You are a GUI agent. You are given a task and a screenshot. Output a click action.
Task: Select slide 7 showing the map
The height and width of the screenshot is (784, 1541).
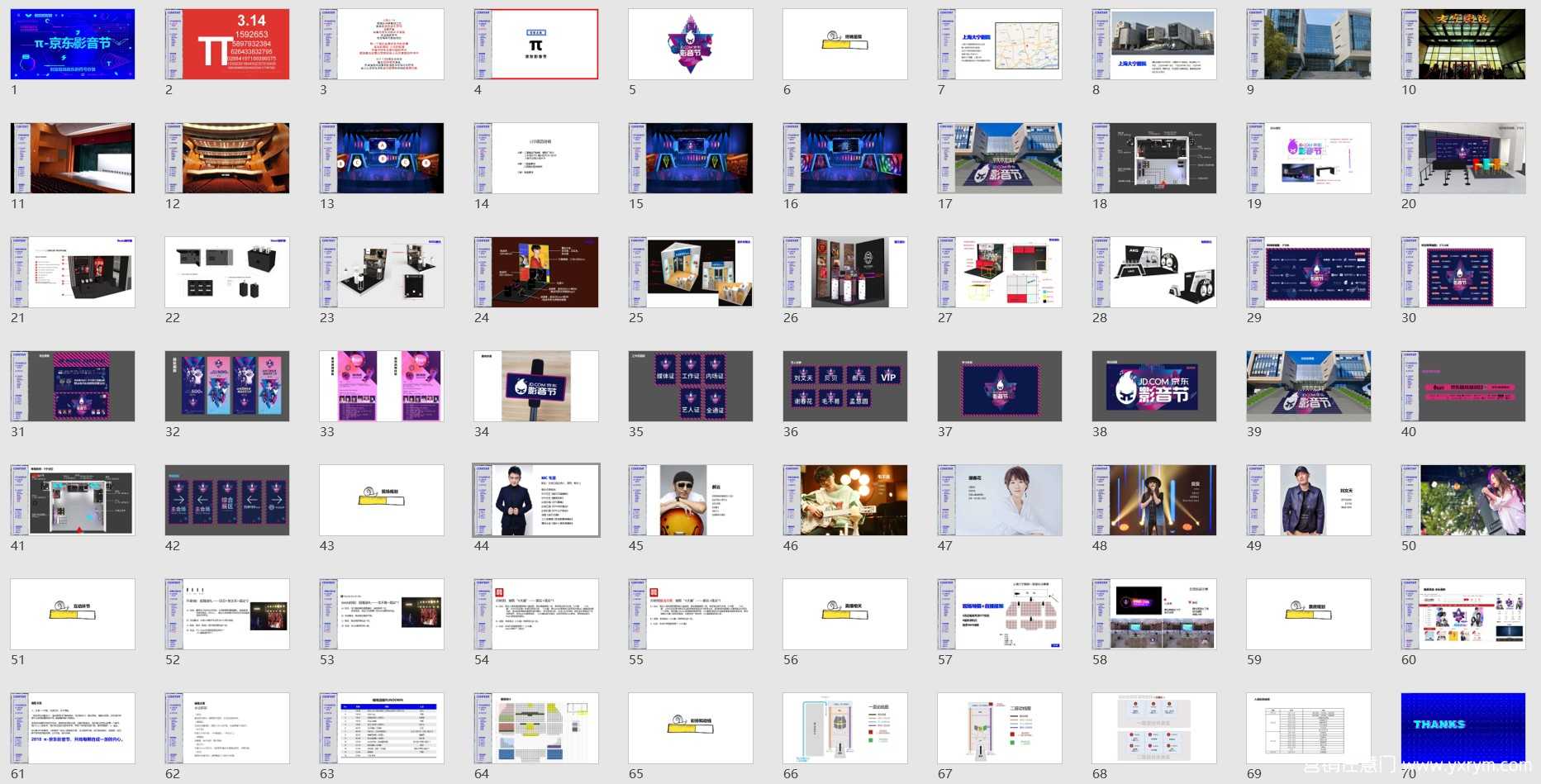[x=1000, y=45]
